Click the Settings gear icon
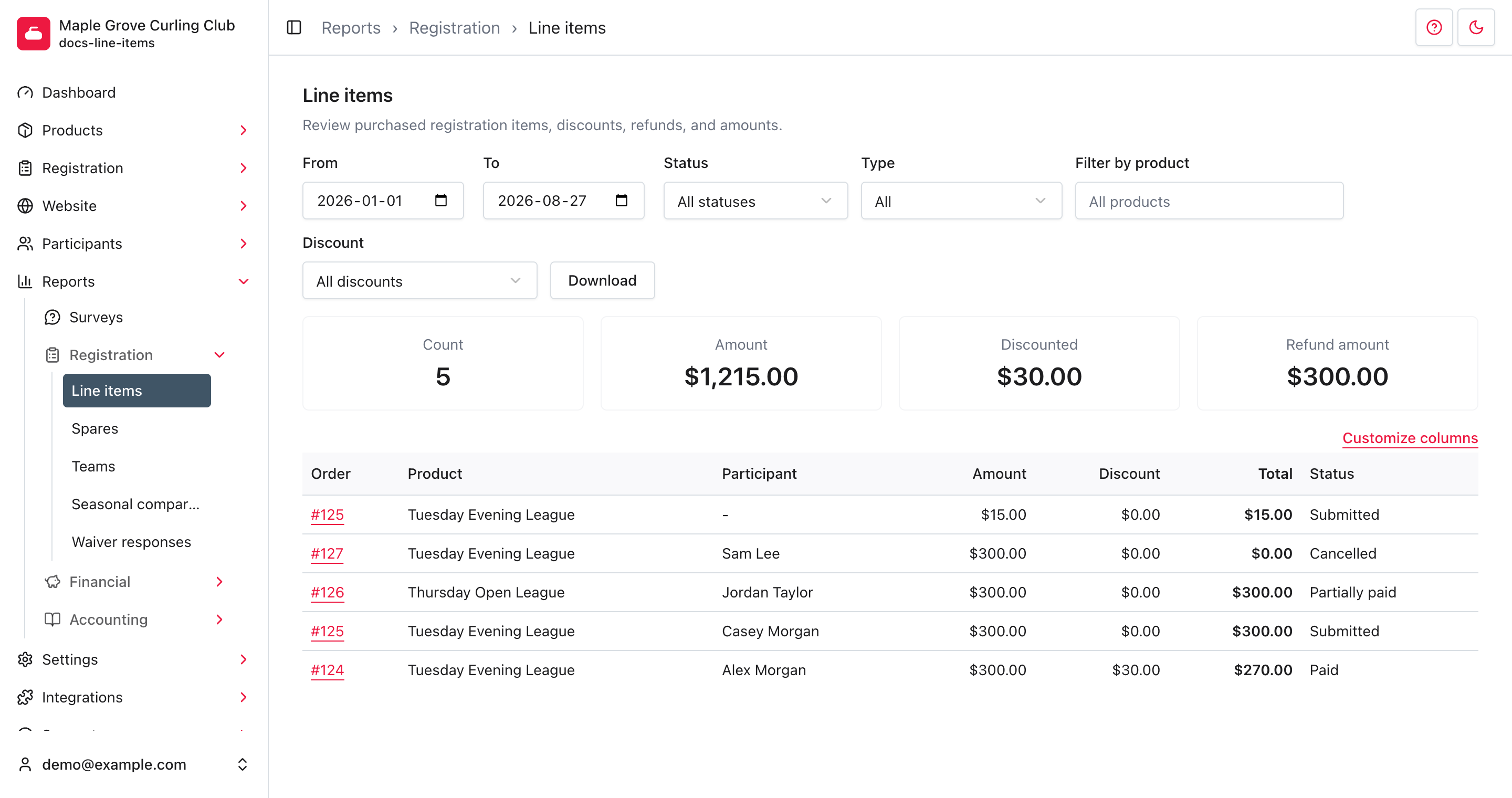Viewport: 1512px width, 798px height. [25, 659]
